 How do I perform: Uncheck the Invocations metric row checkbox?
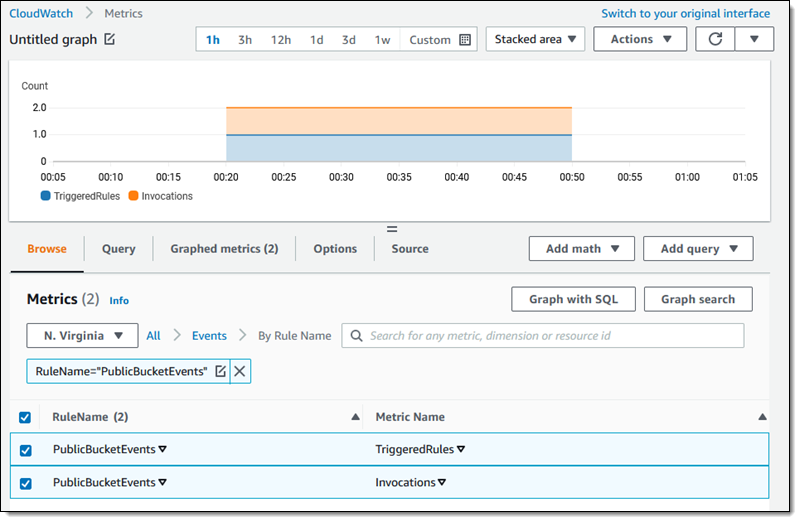(x=26, y=483)
